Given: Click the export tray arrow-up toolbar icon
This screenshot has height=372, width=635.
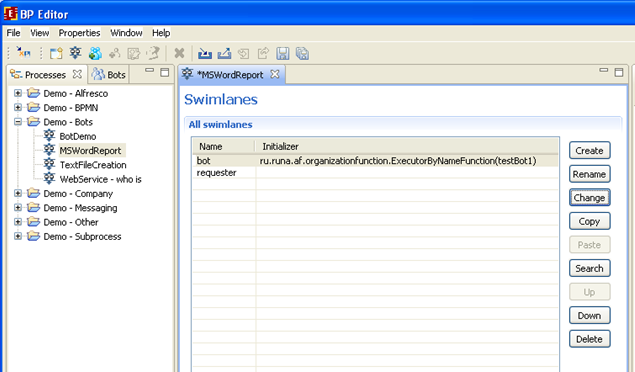Looking at the screenshot, I should coord(224,53).
